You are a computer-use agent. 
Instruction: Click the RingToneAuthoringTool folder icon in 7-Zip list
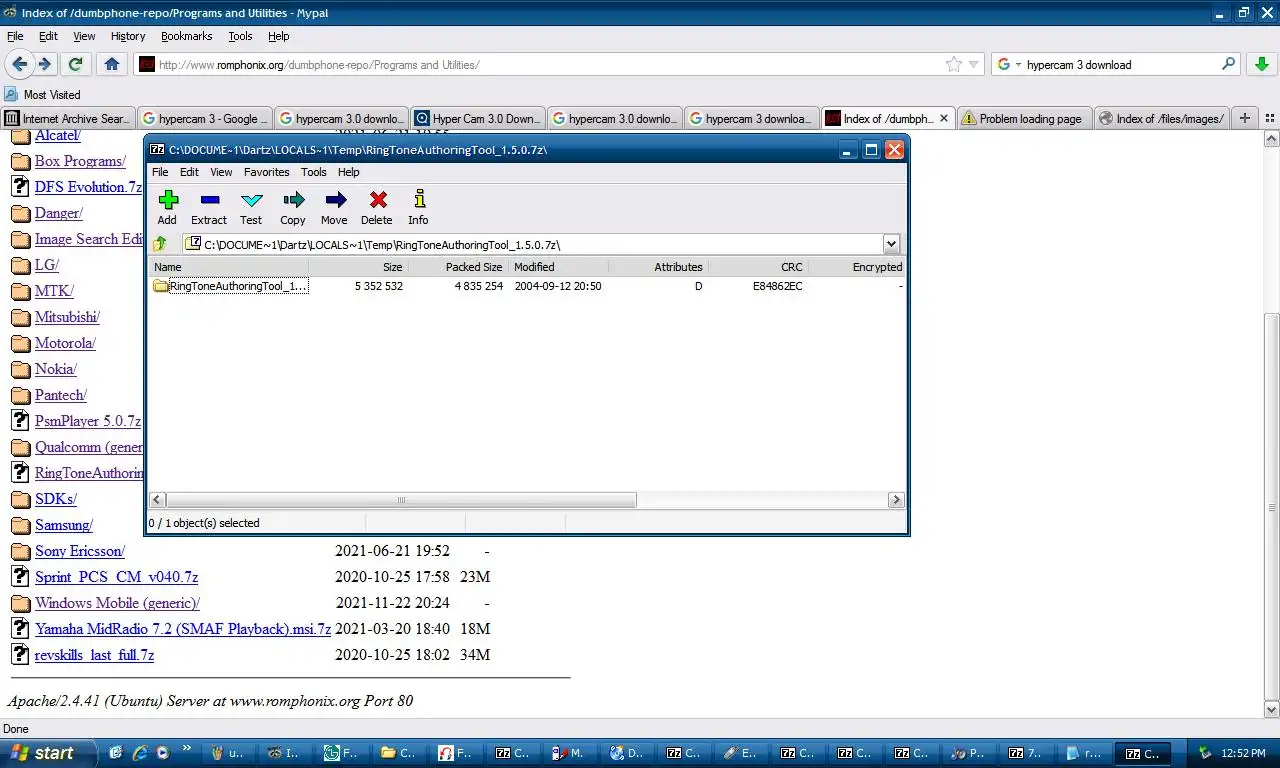click(161, 286)
